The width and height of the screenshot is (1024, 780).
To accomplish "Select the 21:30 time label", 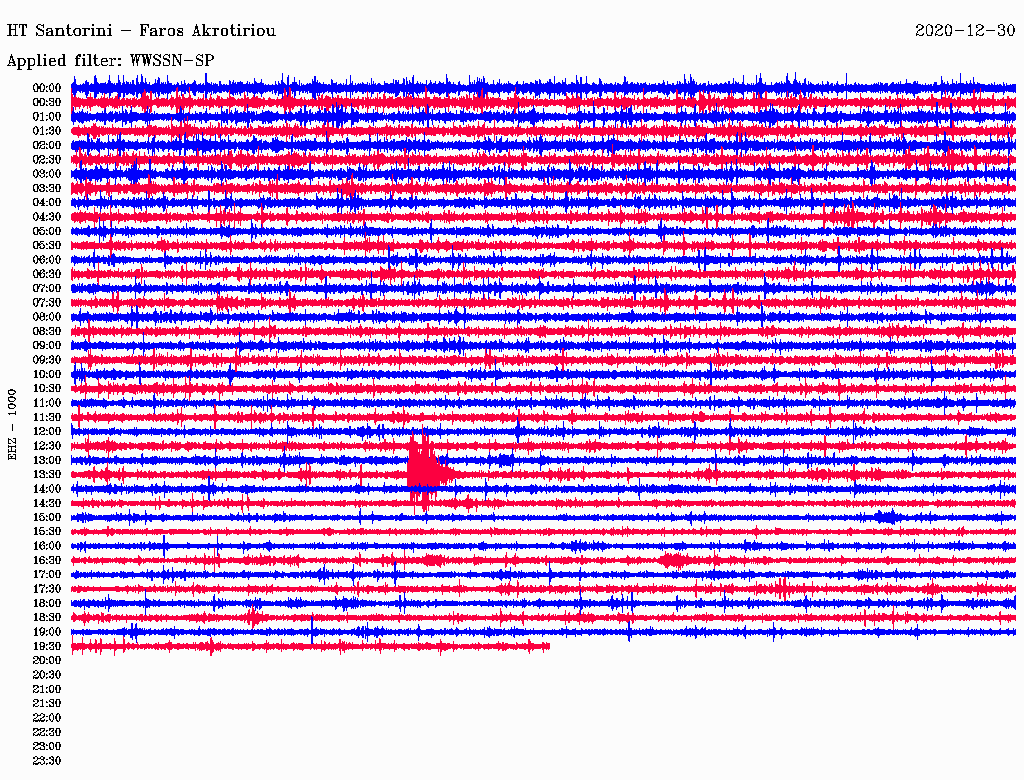I will (46, 704).
